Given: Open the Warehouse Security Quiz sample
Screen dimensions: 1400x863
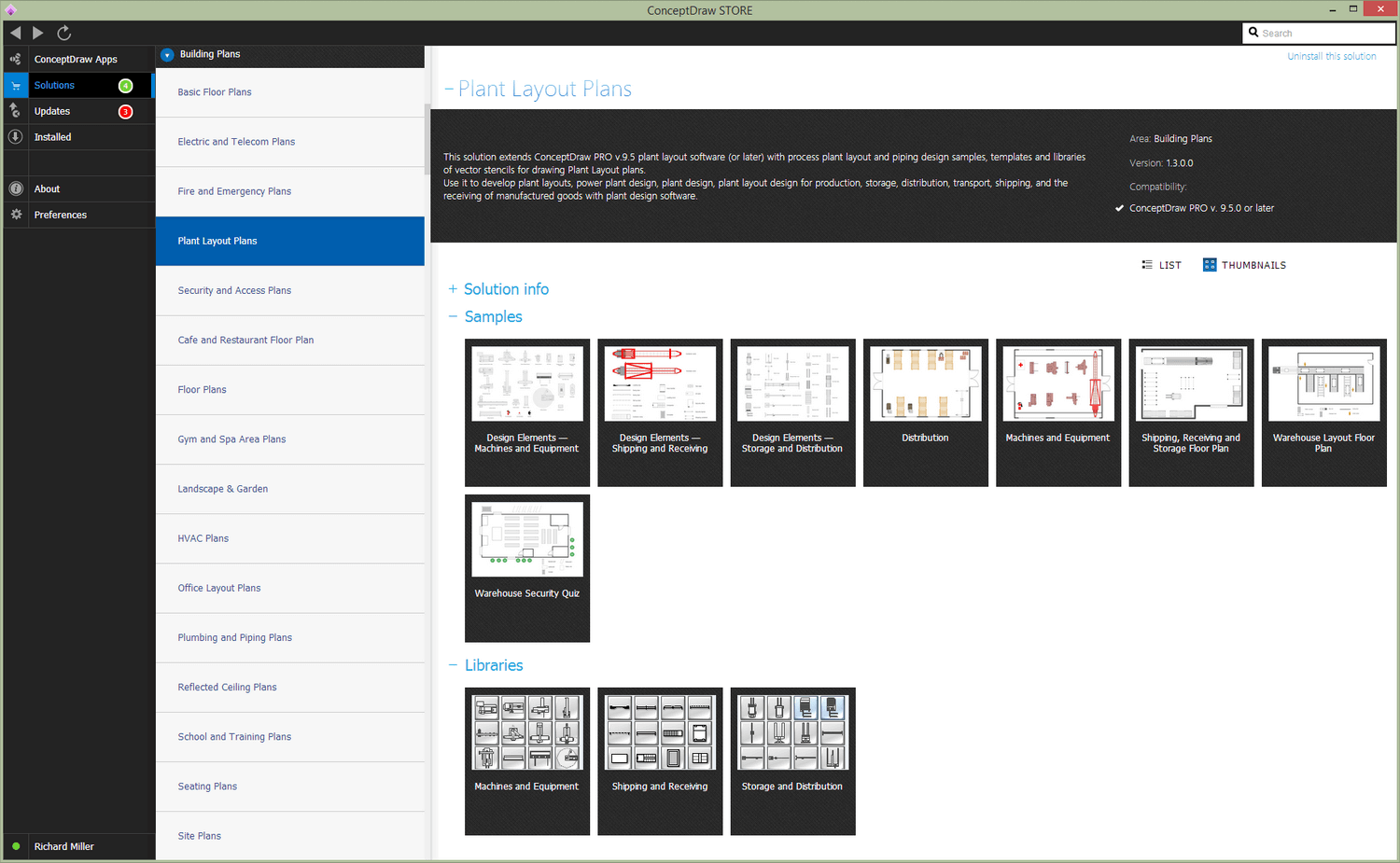Looking at the screenshot, I should point(527,568).
